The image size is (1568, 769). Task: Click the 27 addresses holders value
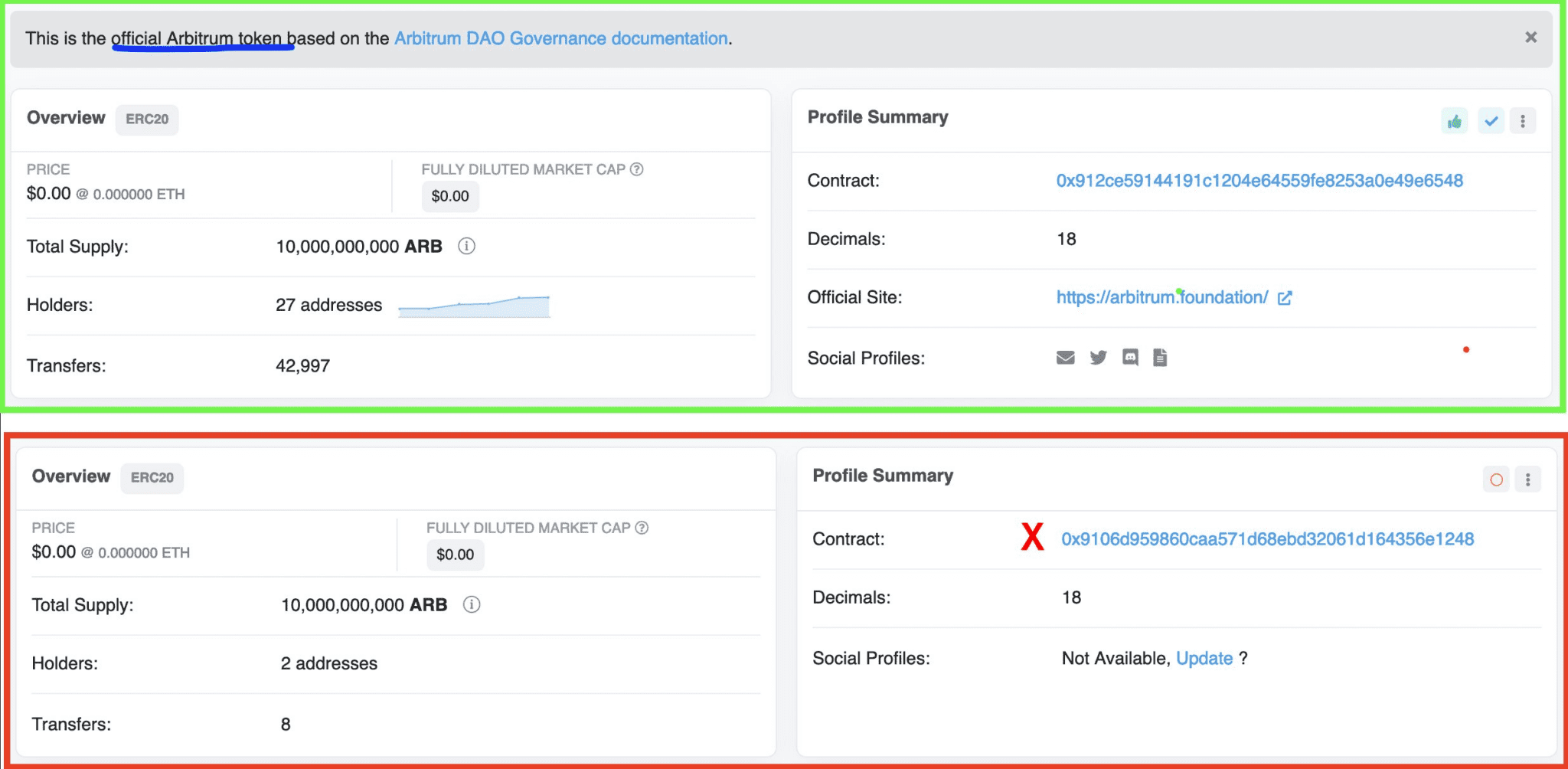pyautogui.click(x=328, y=305)
